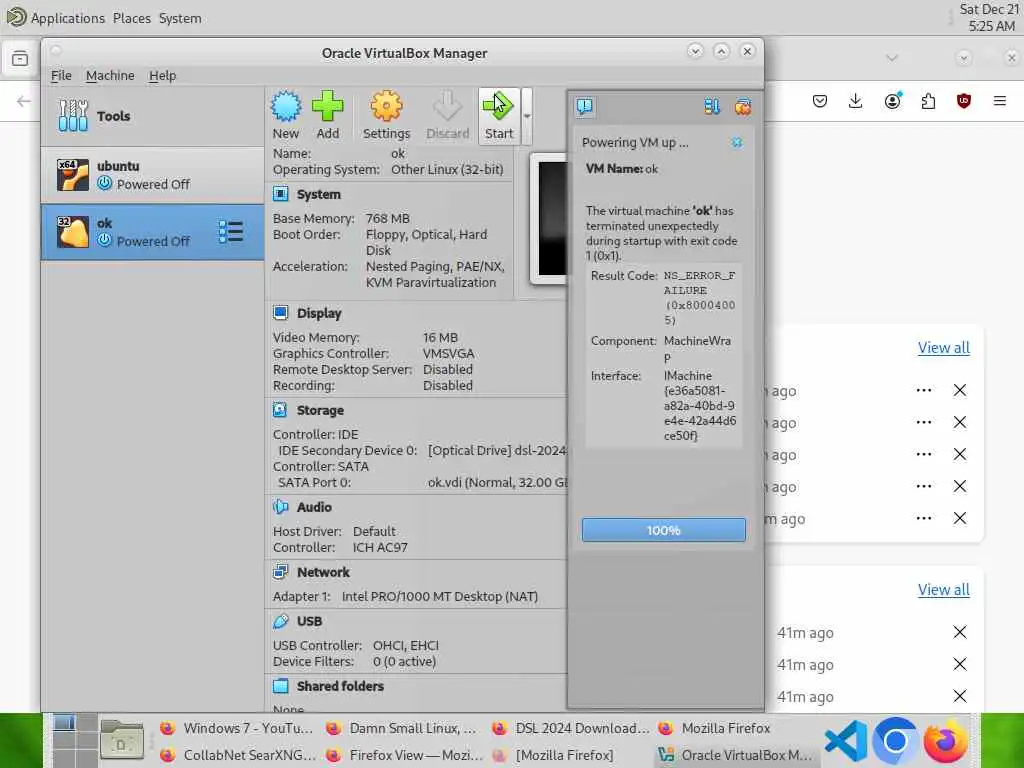
Task: Open the Applications menu in top panel
Action: point(67,18)
